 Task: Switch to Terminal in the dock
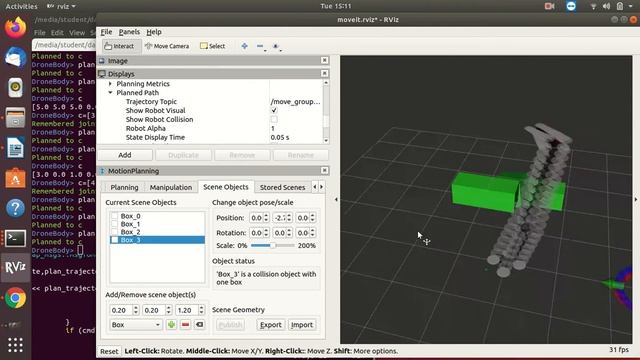pyautogui.click(x=15, y=238)
